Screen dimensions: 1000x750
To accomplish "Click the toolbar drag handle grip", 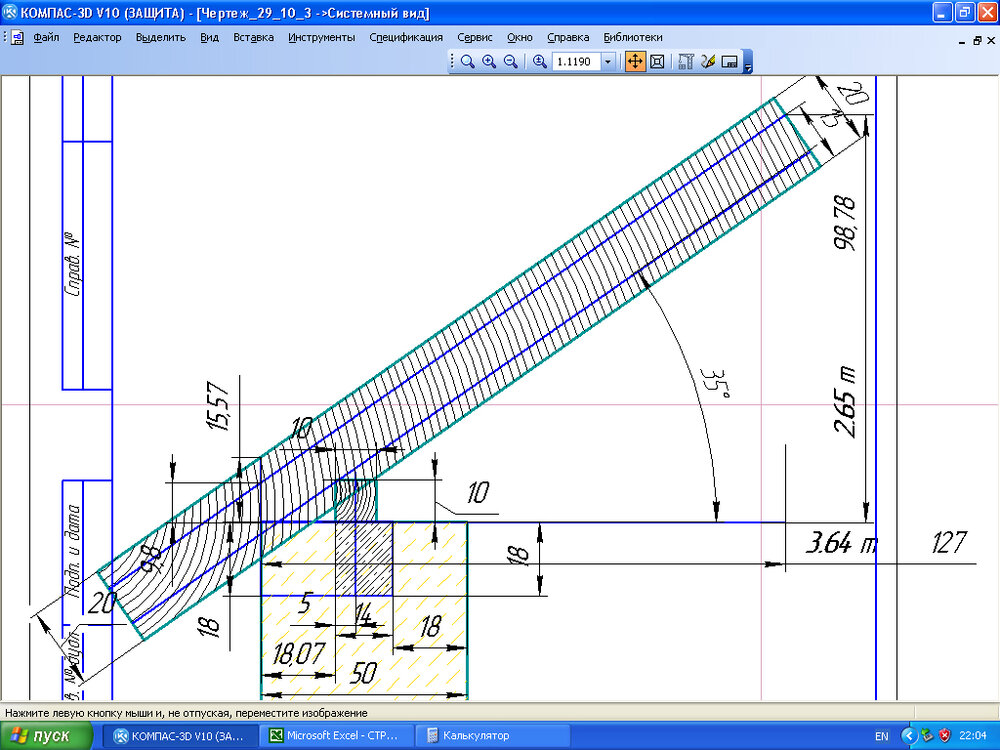I will [x=452, y=61].
